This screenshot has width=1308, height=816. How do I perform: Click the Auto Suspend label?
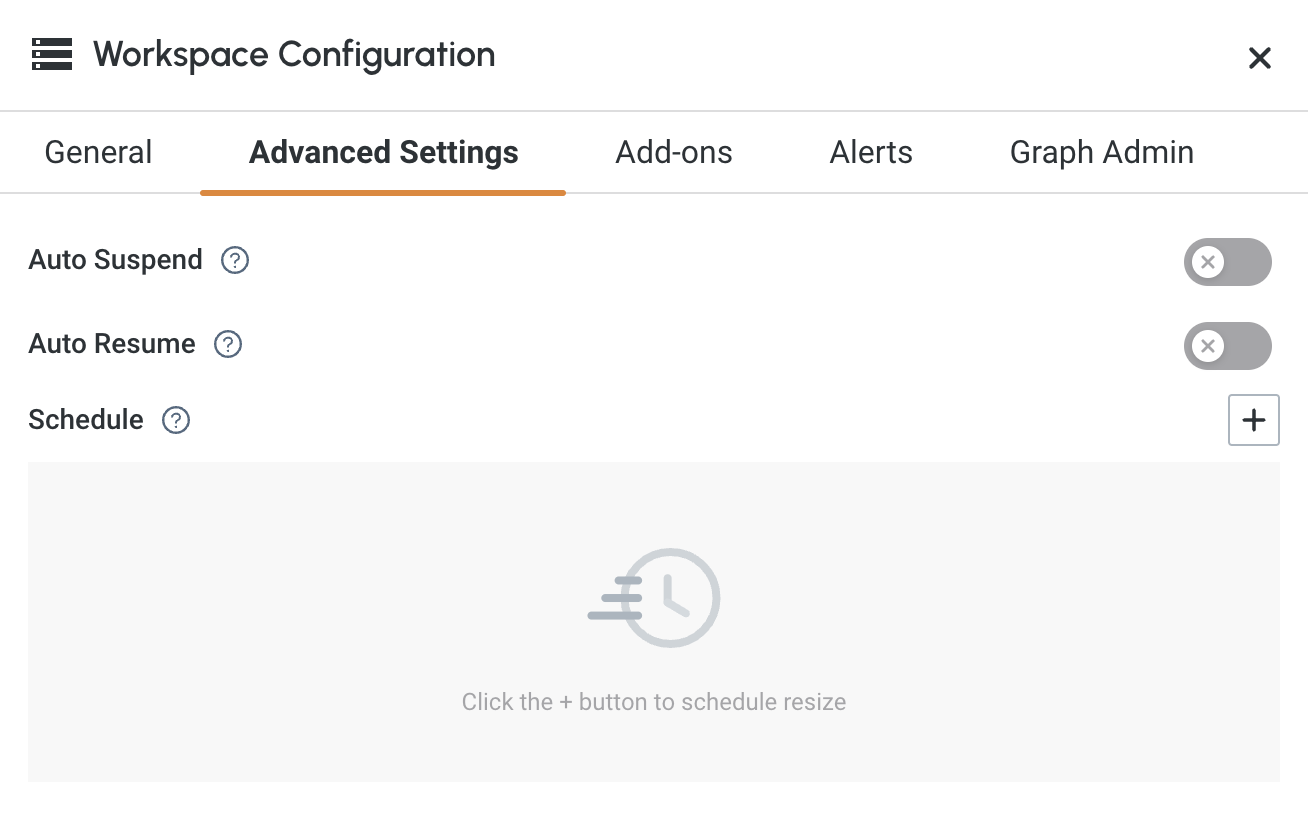tap(115, 260)
